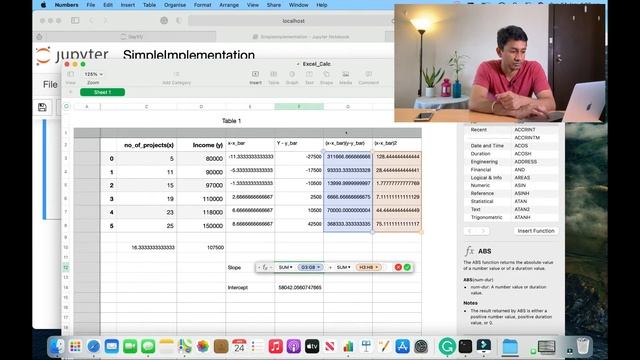Select the AREAS function in list
This screenshot has height=360, width=640.
[522, 178]
